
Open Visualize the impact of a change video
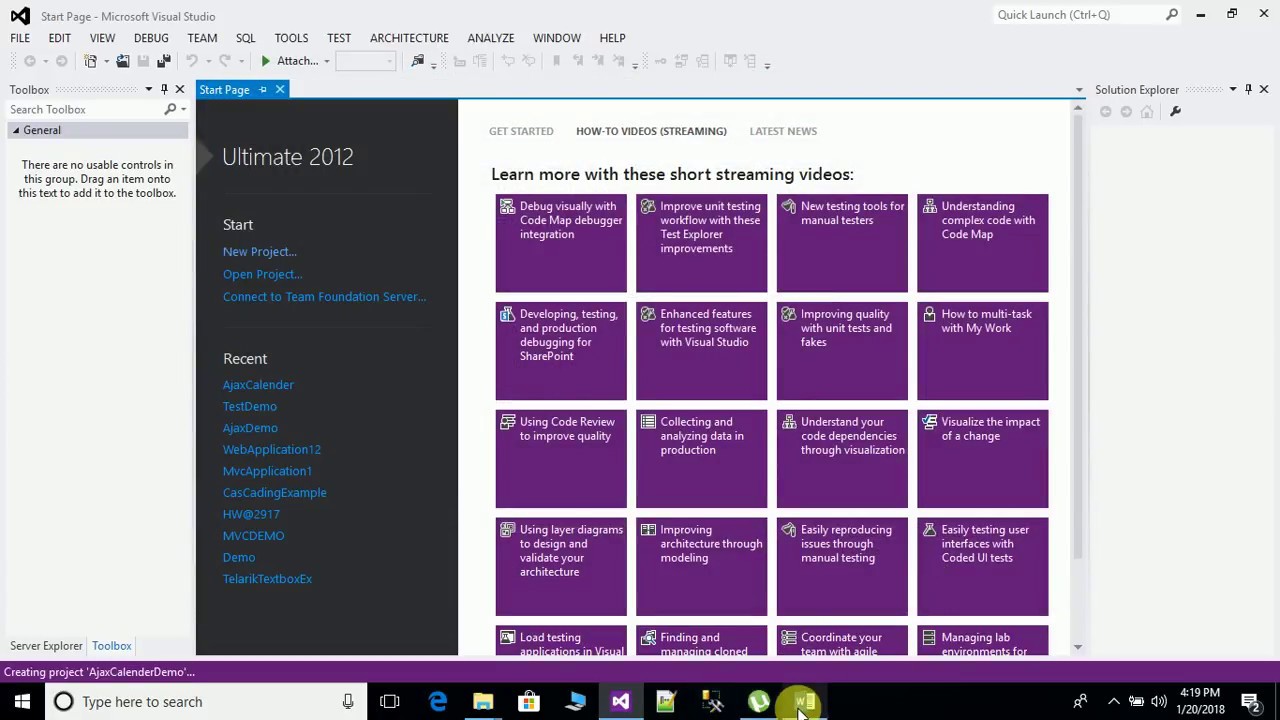coord(983,459)
